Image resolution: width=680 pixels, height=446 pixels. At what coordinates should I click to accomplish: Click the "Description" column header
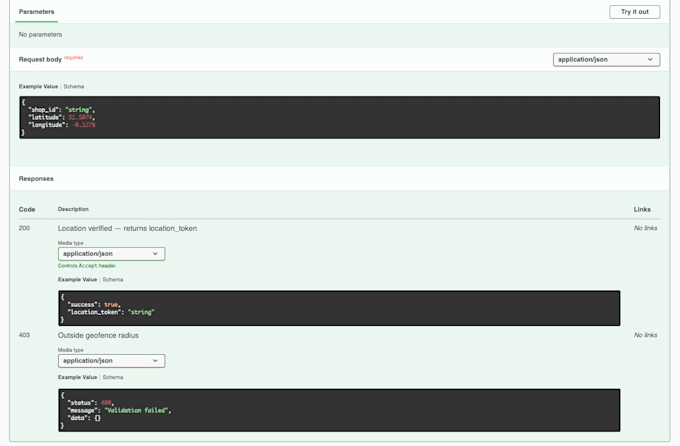click(73, 209)
